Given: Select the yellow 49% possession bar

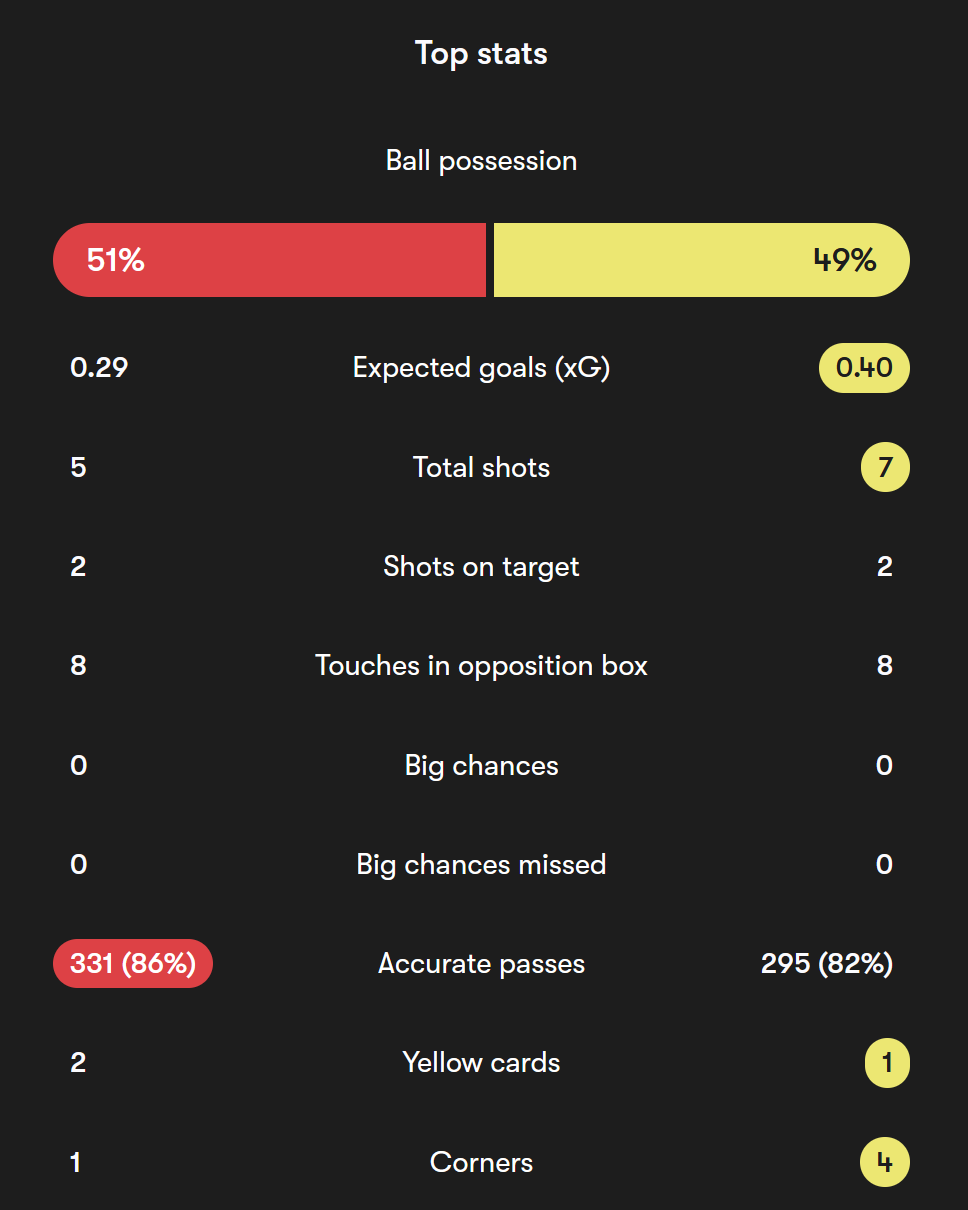Looking at the screenshot, I should click(x=702, y=260).
